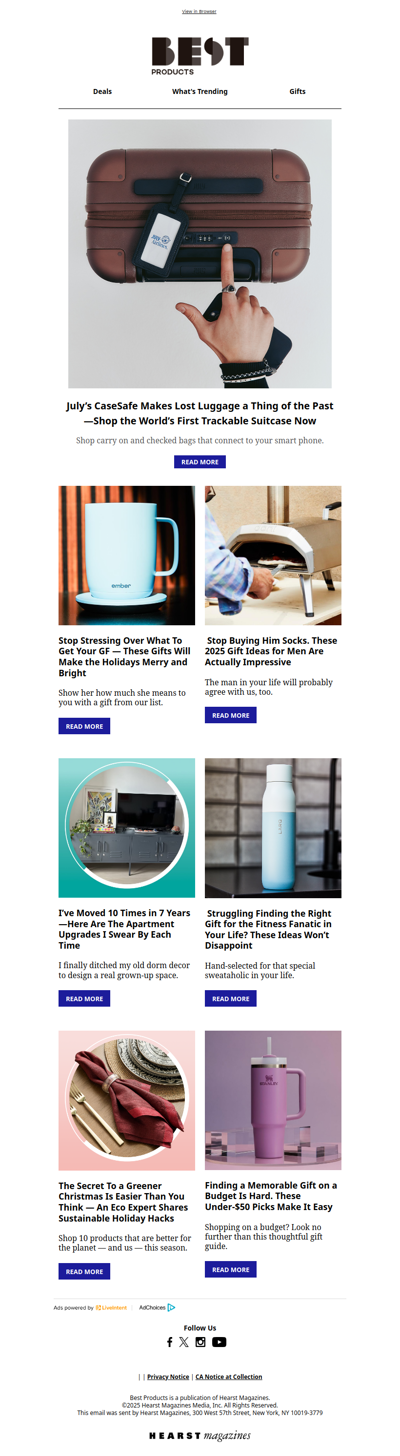Viewport: 400px width, 1456px height.
Task: Open the What's Trending navigation item
Action: coord(200,91)
